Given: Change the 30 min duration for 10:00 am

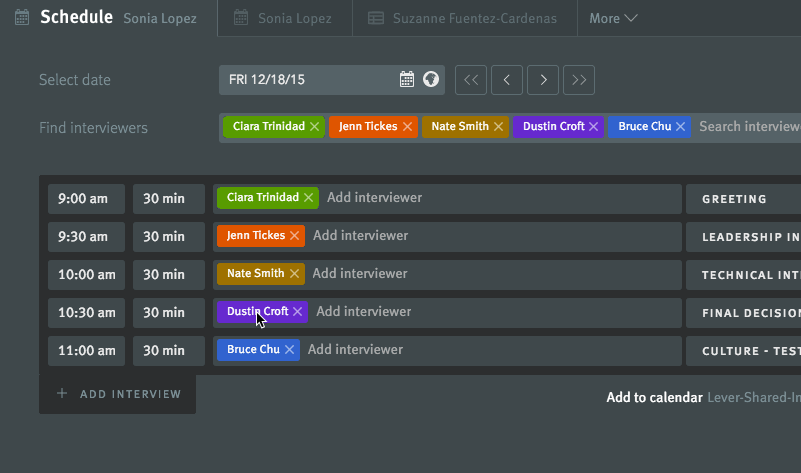Looking at the screenshot, I should tap(169, 275).
